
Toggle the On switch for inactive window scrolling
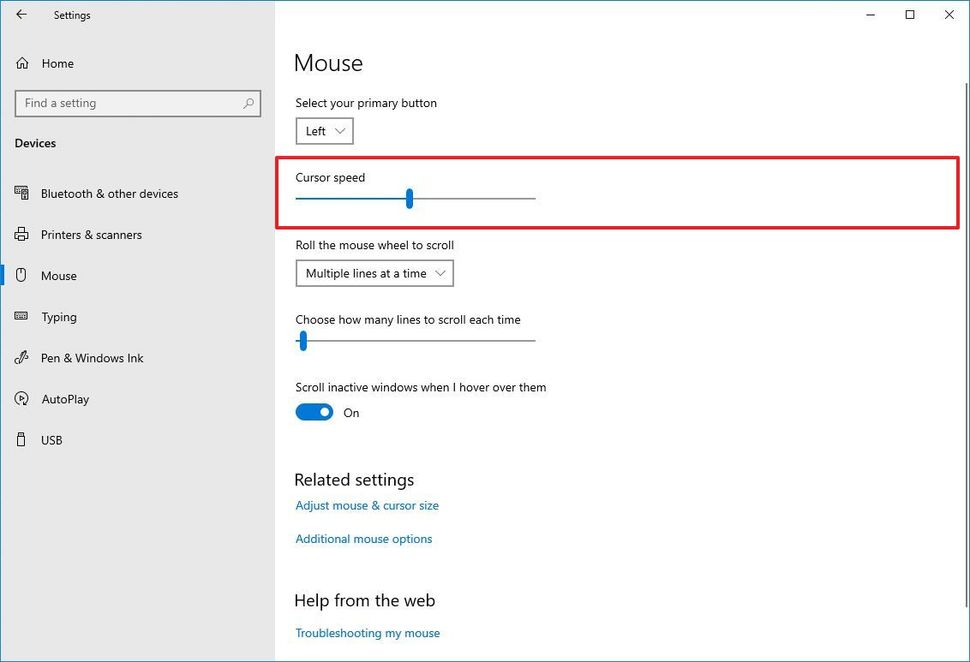pyautogui.click(x=313, y=411)
